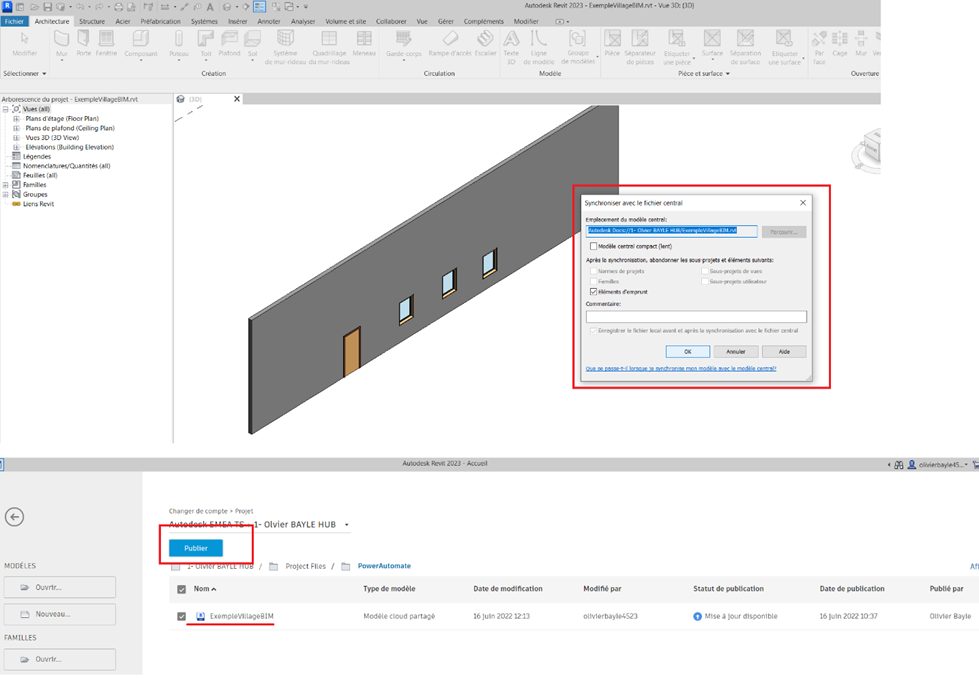
Task: Click Annuler in the sync dialog
Action: 735,351
